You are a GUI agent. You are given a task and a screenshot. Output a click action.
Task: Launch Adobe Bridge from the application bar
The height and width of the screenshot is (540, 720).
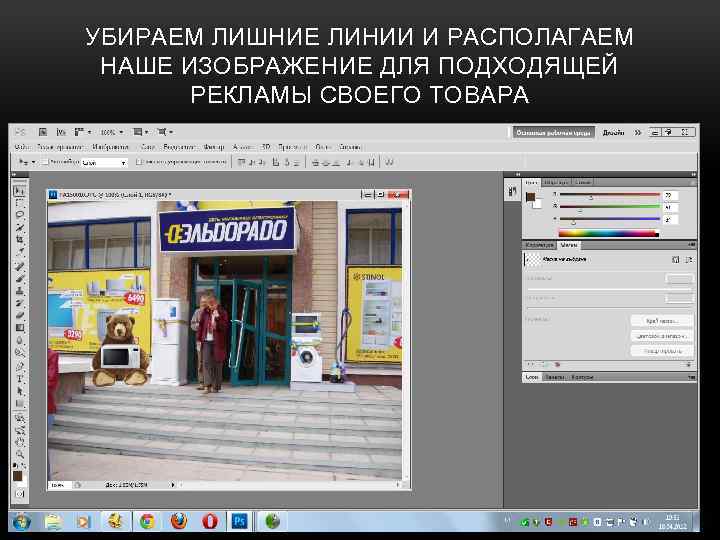point(43,132)
